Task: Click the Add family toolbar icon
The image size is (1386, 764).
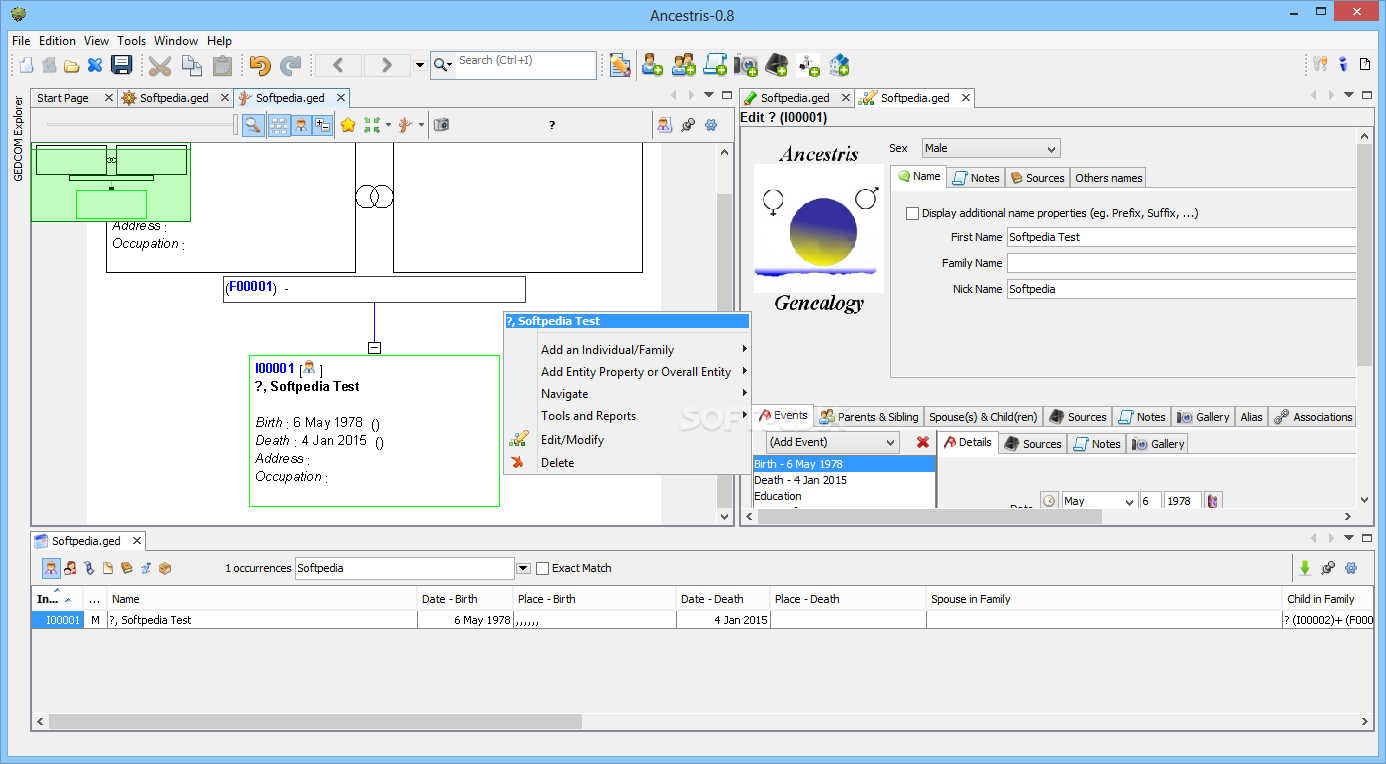Action: click(x=684, y=65)
